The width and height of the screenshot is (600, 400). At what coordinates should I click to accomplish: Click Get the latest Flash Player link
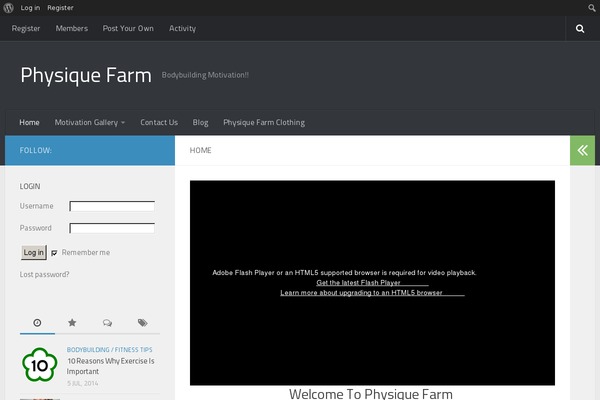358,283
